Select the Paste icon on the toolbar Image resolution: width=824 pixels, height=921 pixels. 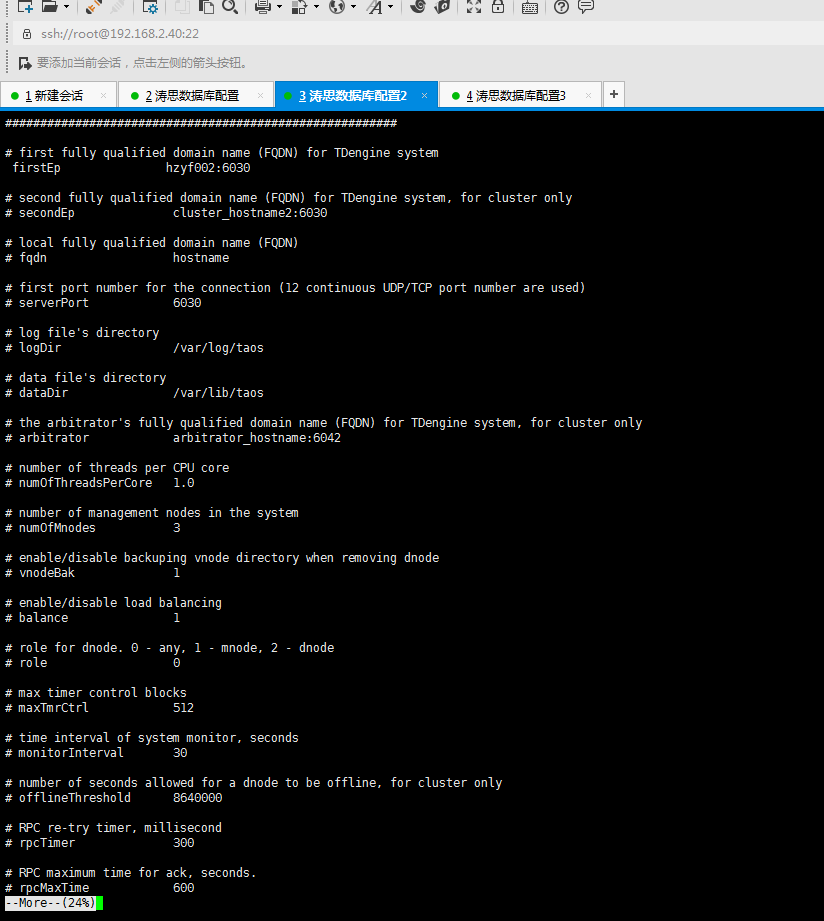[206, 7]
